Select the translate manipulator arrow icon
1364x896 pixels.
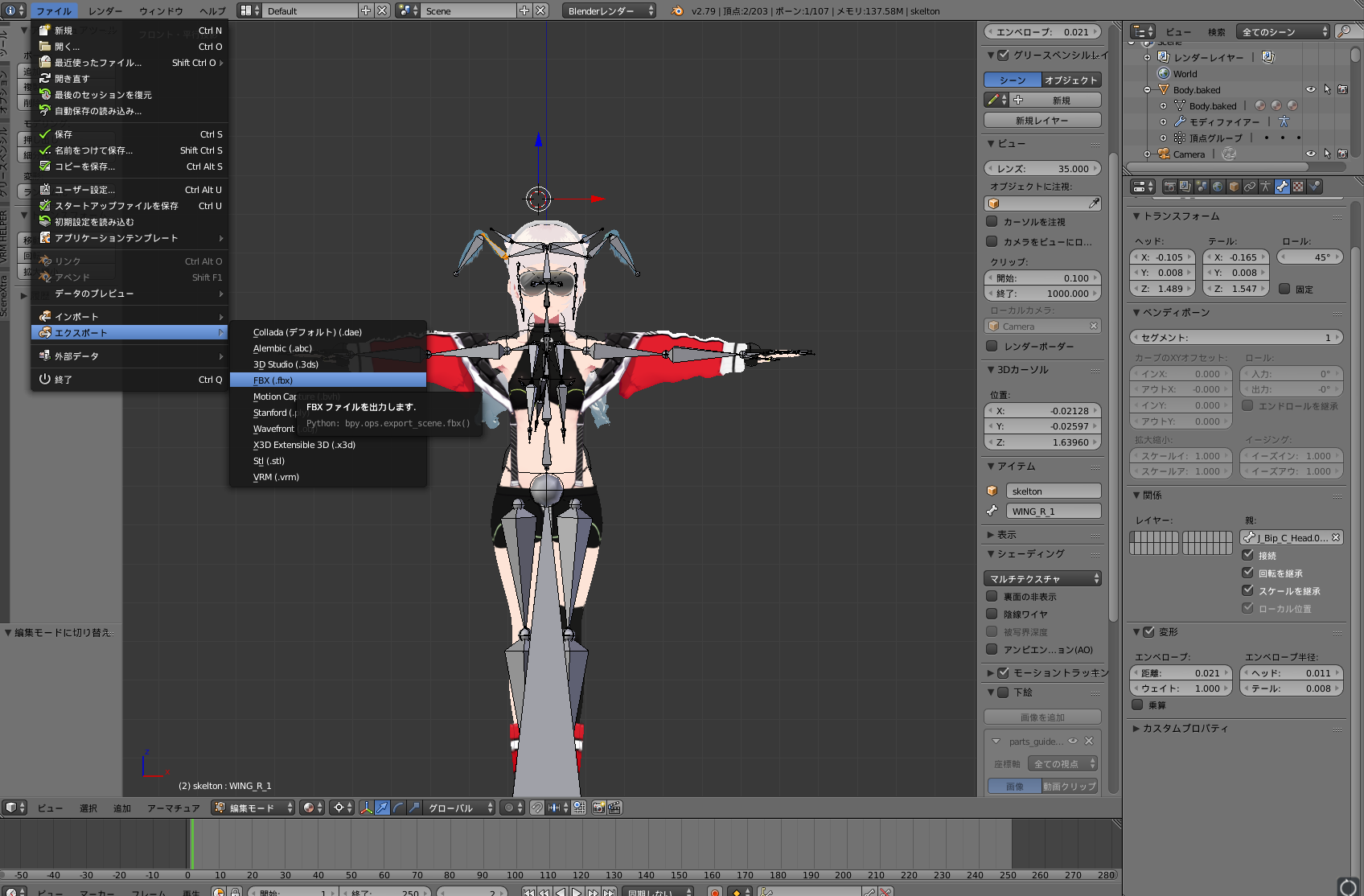pos(382,808)
